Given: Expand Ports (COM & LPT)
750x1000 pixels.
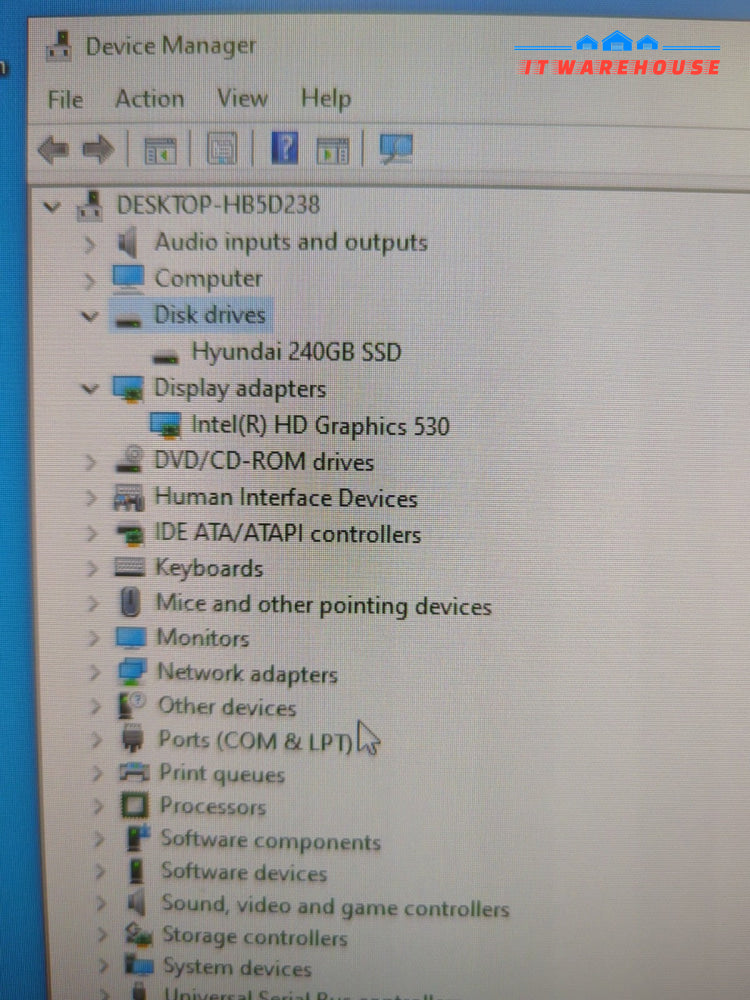Looking at the screenshot, I should point(97,740).
